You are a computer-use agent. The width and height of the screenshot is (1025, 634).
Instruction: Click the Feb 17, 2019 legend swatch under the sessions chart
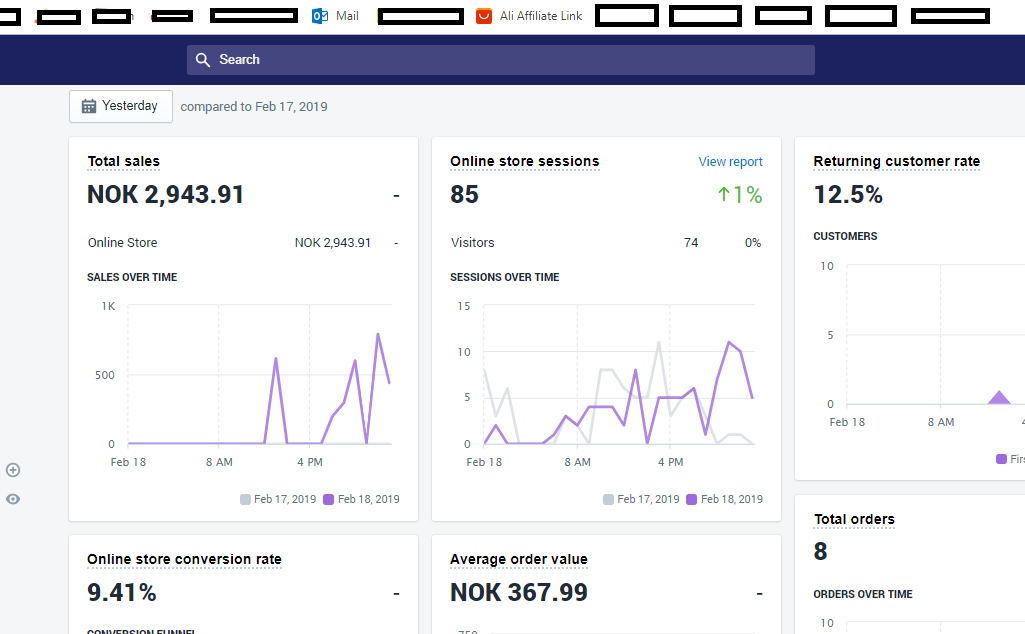pos(608,499)
